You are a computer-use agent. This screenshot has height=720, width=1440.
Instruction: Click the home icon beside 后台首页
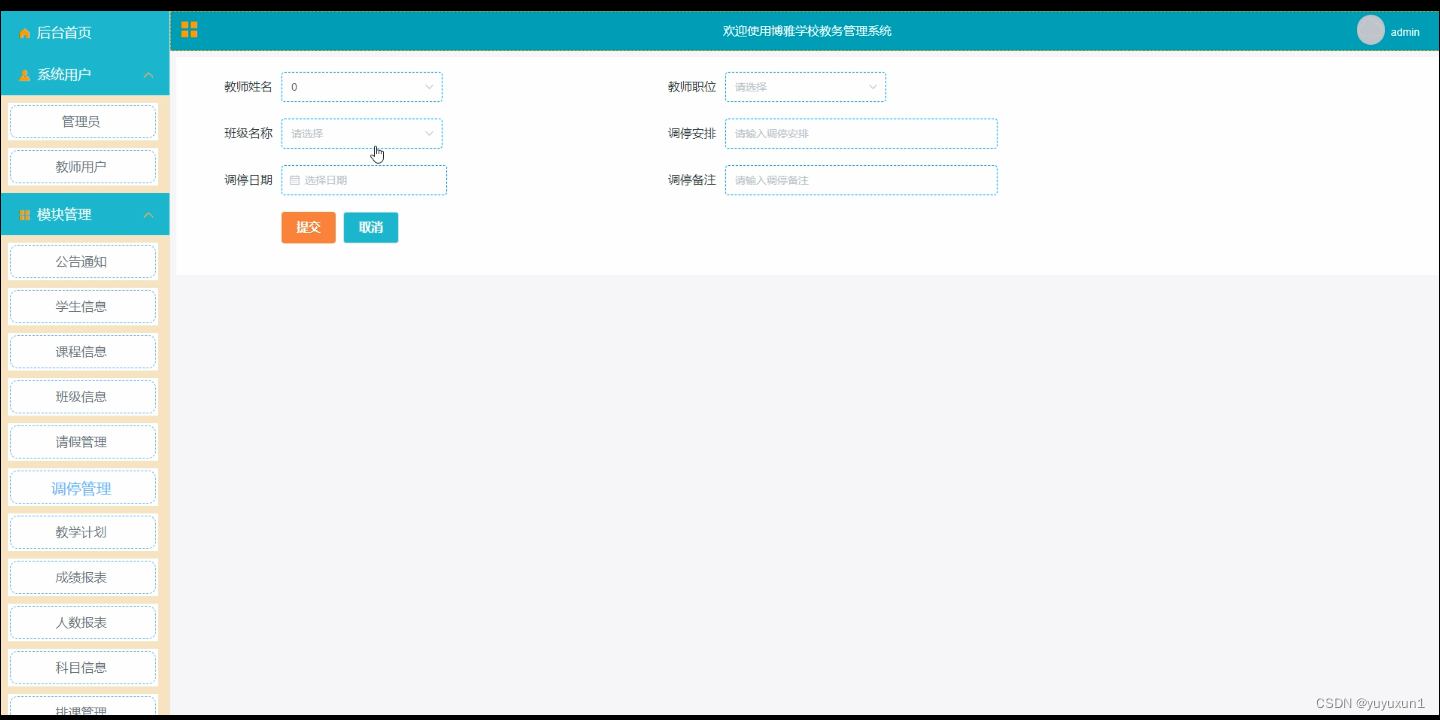(25, 33)
